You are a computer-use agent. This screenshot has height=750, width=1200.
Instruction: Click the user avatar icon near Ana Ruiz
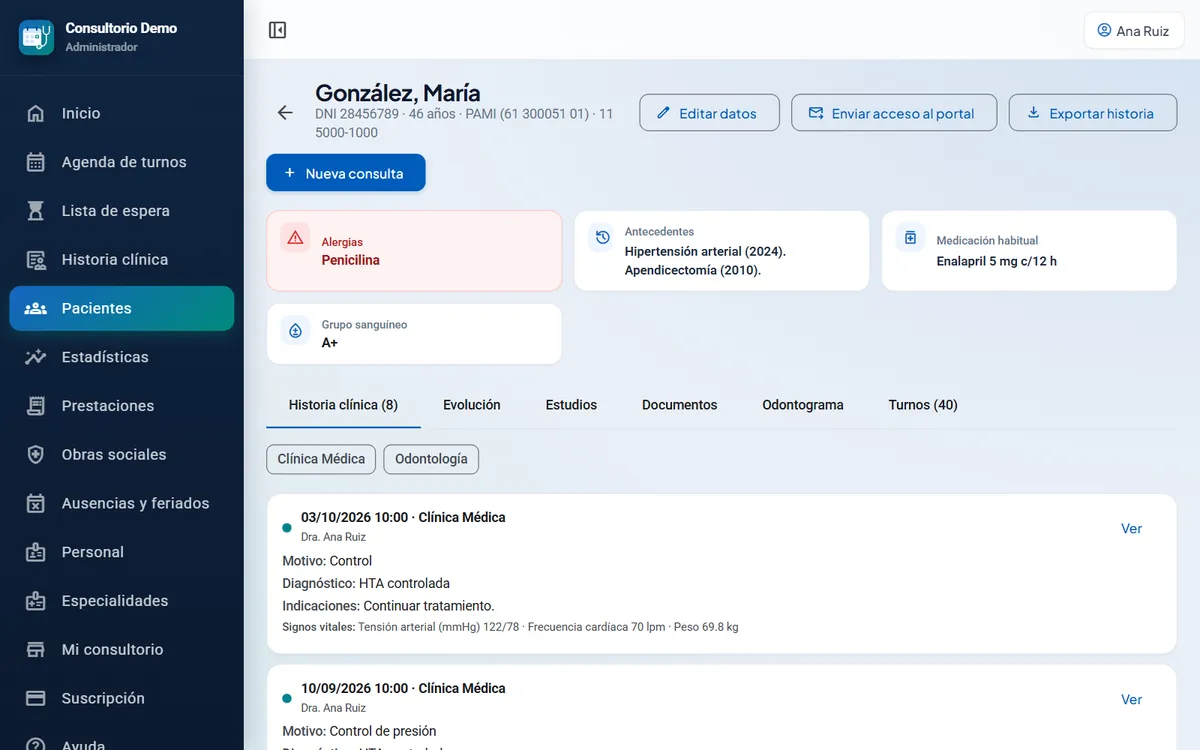(1104, 30)
